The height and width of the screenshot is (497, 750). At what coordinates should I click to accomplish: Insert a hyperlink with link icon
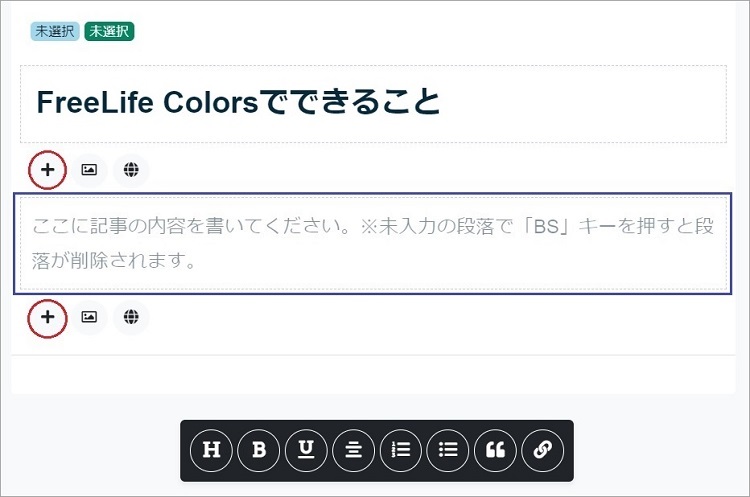(543, 450)
